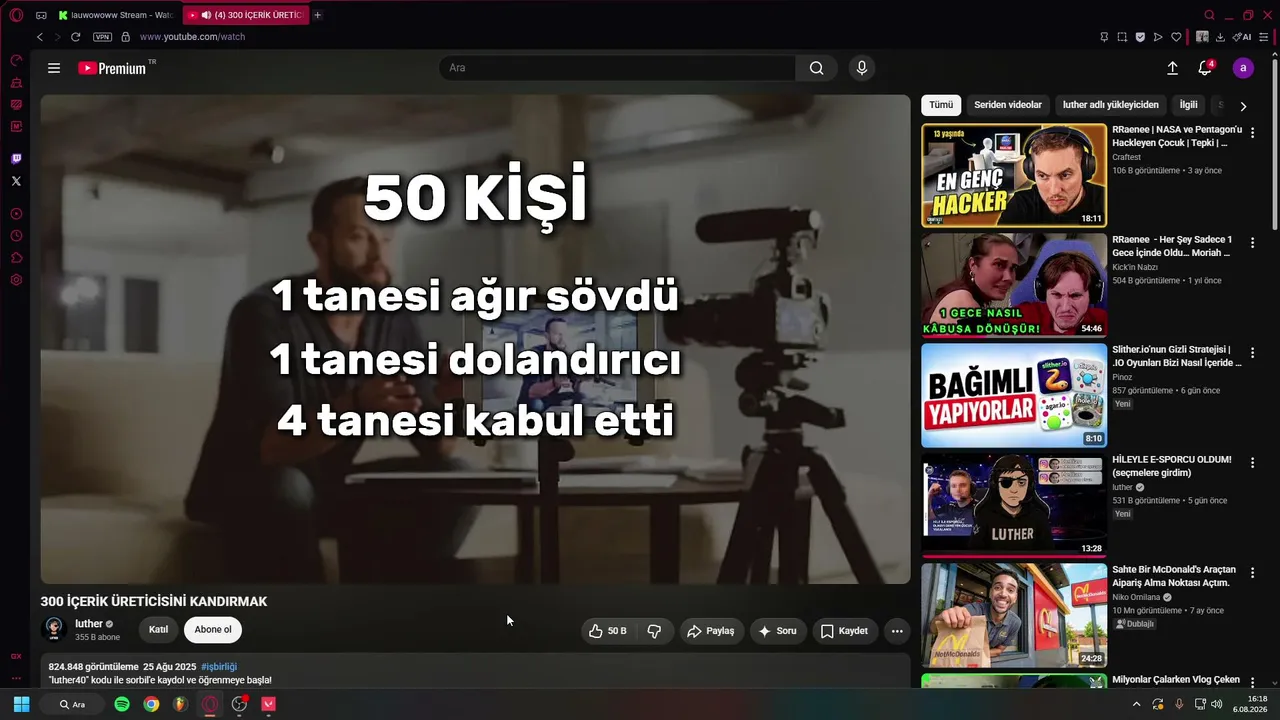The height and width of the screenshot is (720, 1280).
Task: Switch to the lauwowoww Stream tab
Action: tap(115, 15)
